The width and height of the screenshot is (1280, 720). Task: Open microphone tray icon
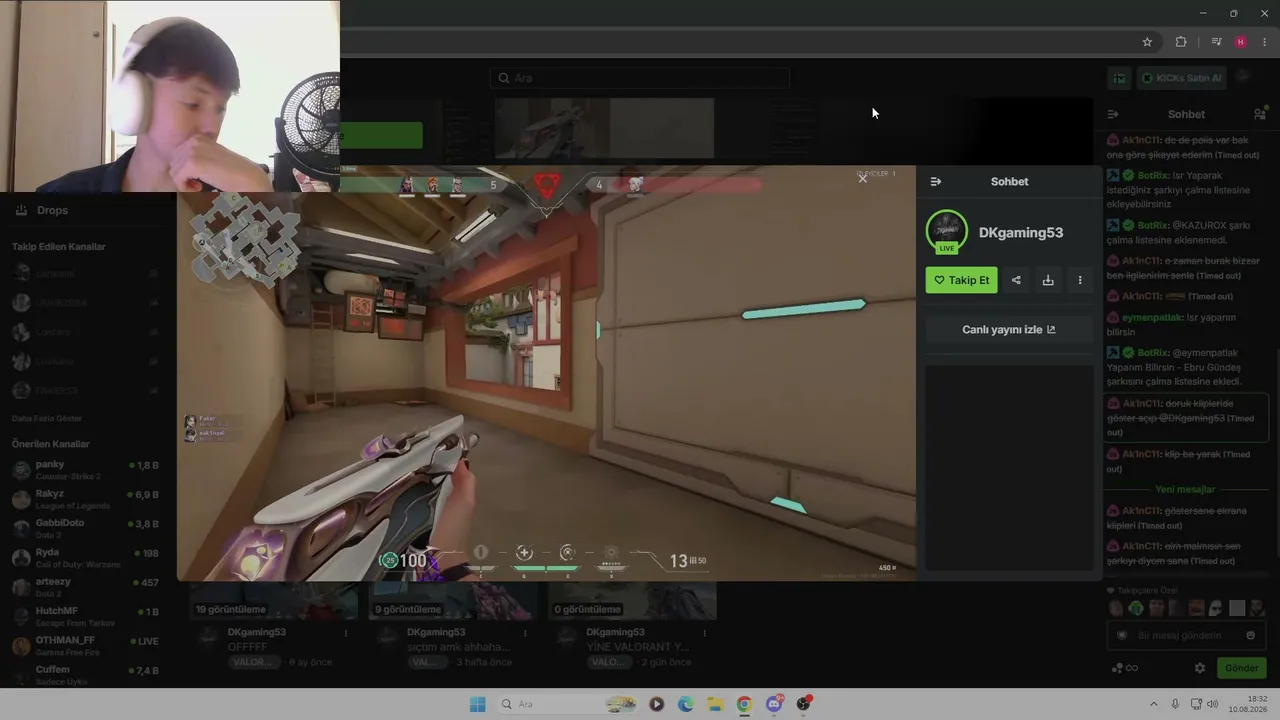click(x=1175, y=704)
